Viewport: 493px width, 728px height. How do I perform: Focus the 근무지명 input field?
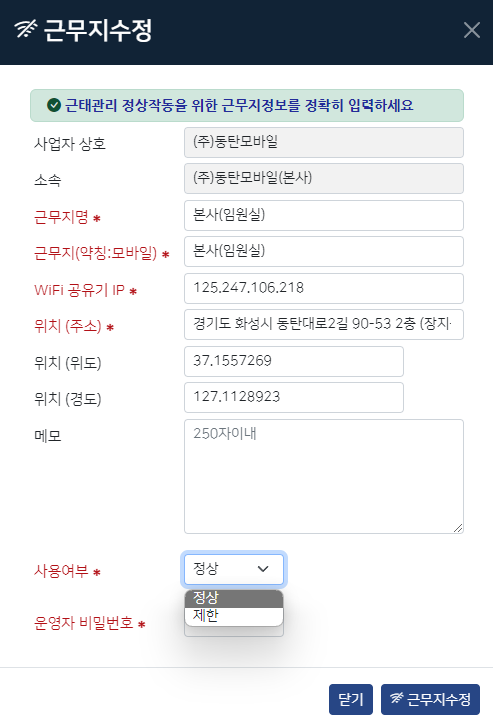[324, 215]
